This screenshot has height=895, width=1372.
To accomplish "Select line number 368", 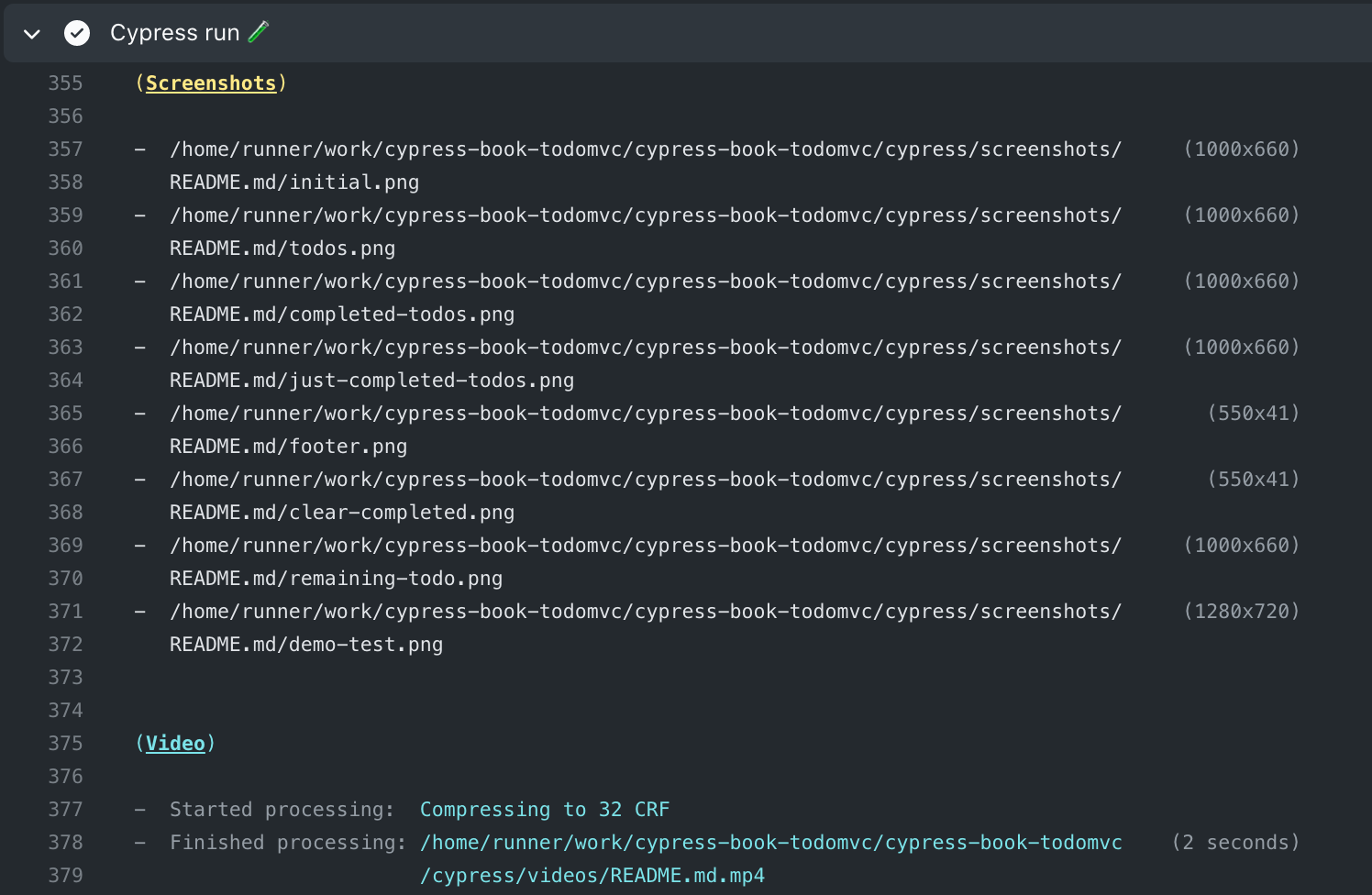I will click(x=65, y=513).
